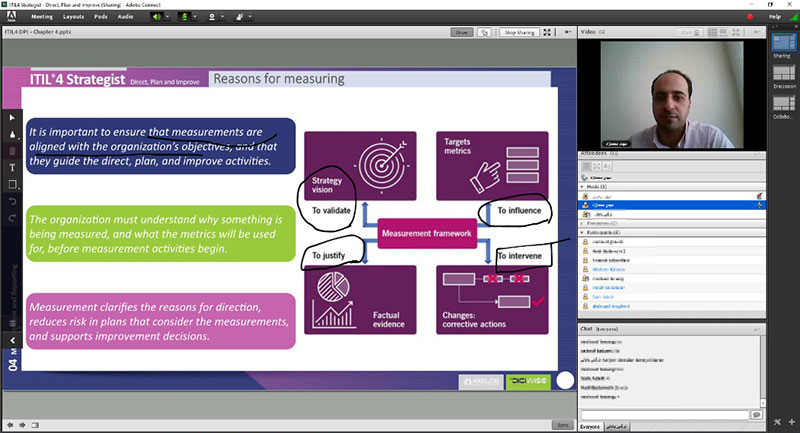800x433 pixels.
Task: Maximize the Video pod
Action: pyautogui.click(x=736, y=32)
